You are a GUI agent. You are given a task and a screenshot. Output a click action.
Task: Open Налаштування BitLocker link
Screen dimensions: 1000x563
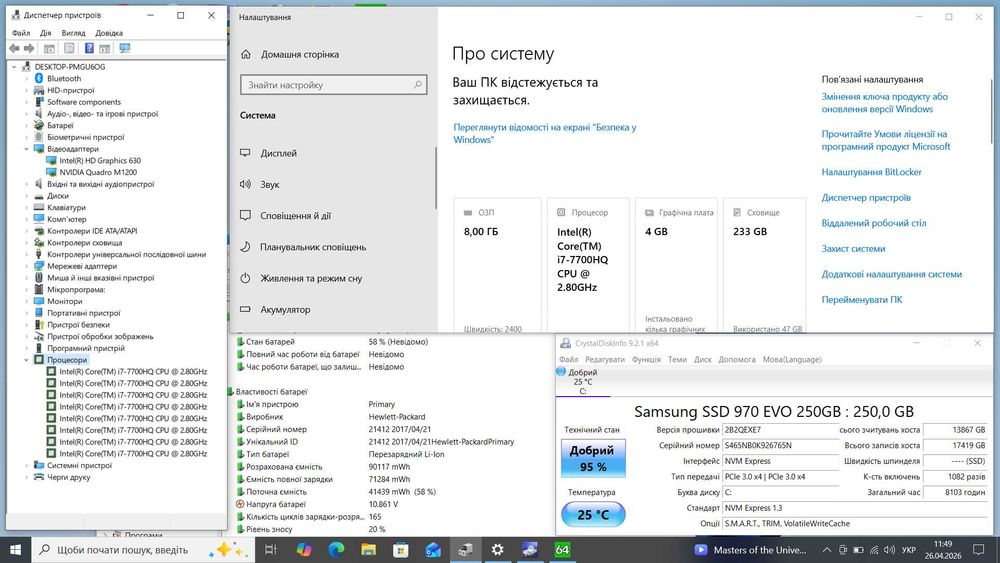tap(871, 172)
